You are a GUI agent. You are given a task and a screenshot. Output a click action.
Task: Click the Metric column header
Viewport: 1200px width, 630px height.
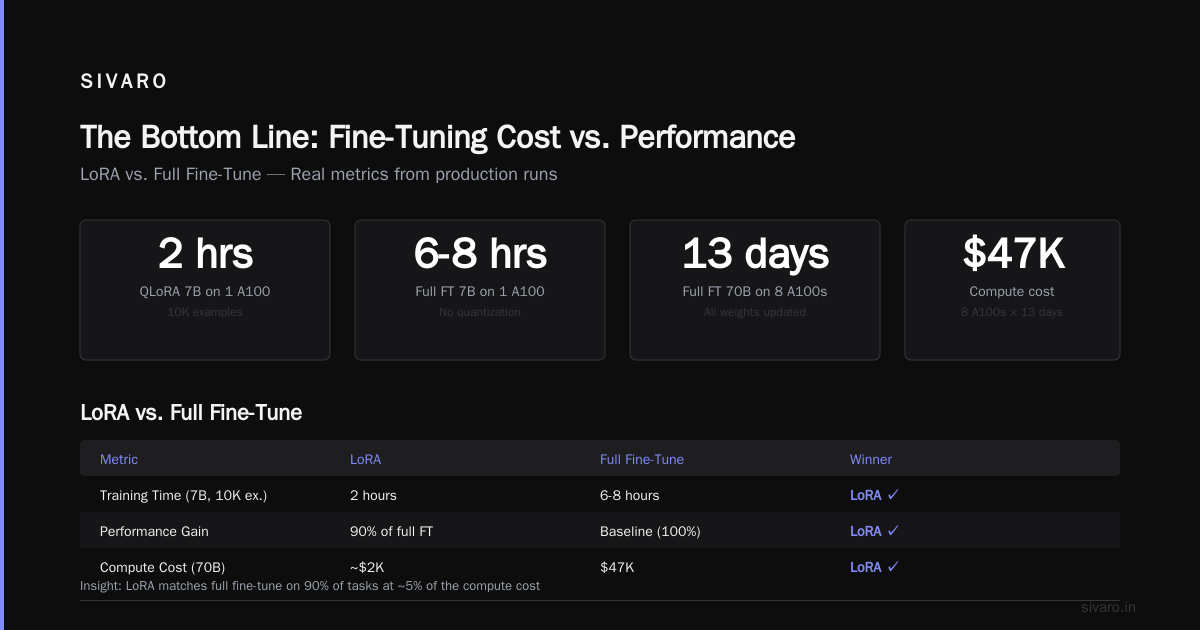119,459
